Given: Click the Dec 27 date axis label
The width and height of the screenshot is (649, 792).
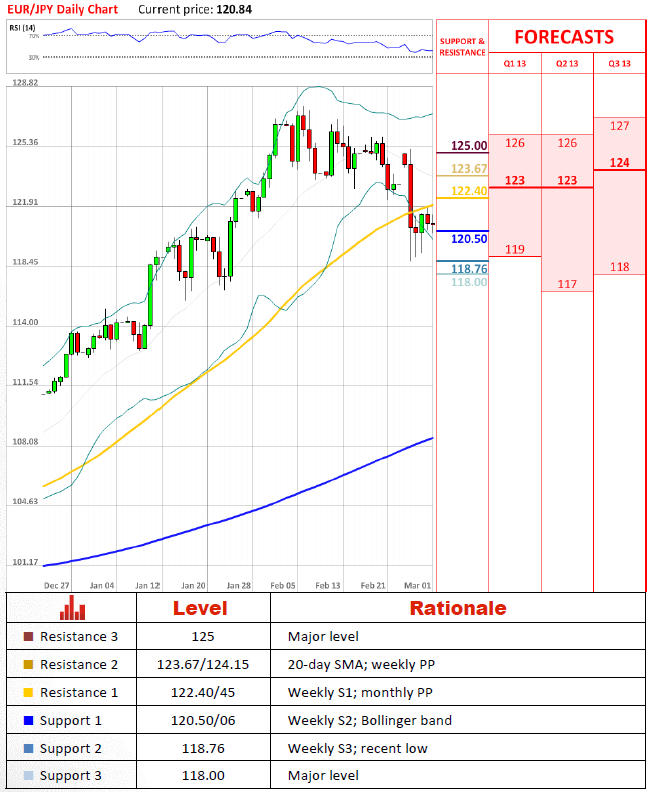Looking at the screenshot, I should tap(57, 585).
